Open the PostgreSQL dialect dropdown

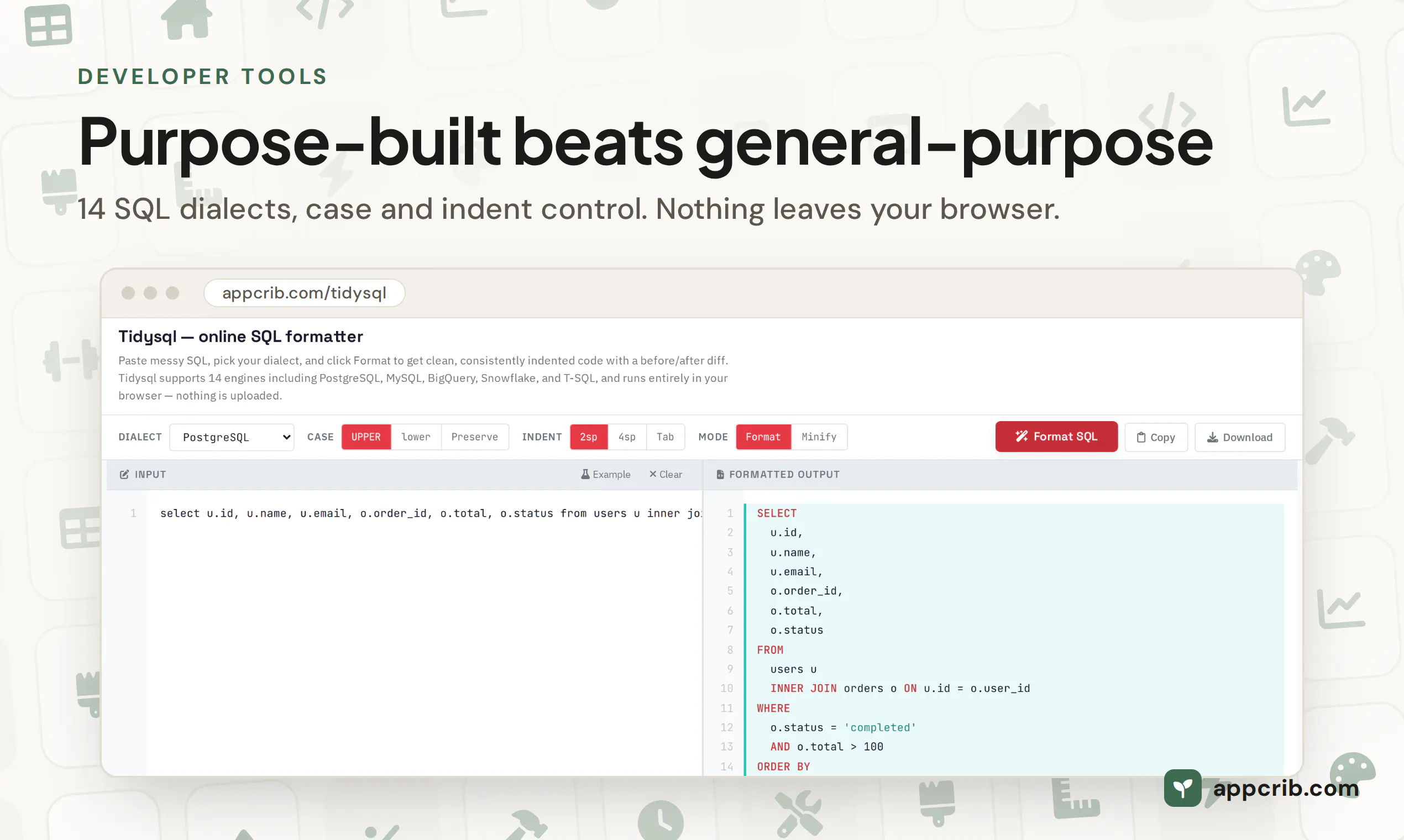click(x=232, y=437)
